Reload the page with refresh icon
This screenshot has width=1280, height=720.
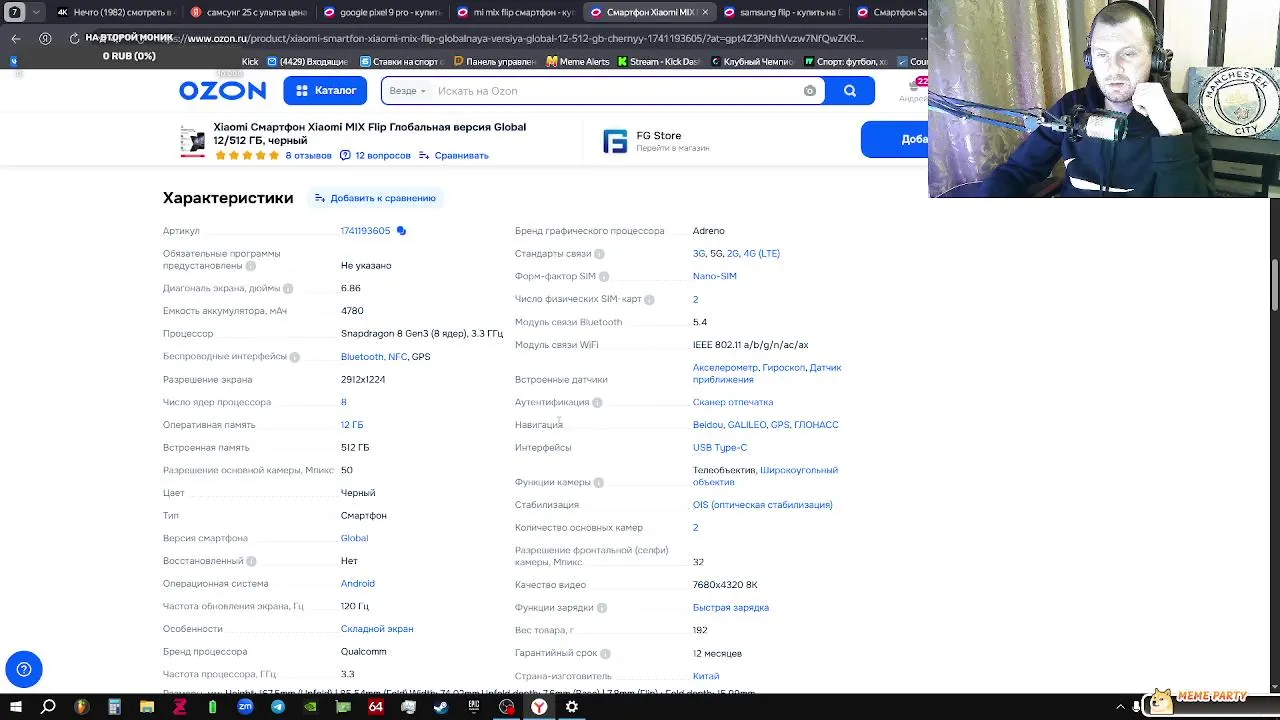(x=74, y=38)
